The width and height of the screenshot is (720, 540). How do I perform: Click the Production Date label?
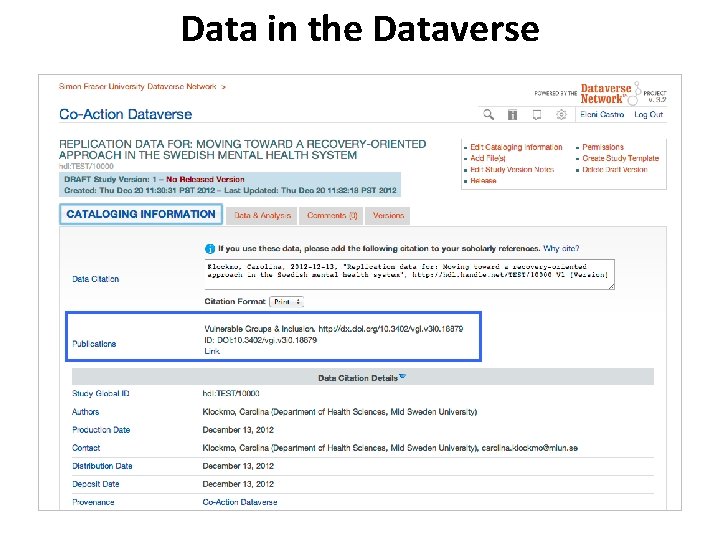(x=101, y=430)
